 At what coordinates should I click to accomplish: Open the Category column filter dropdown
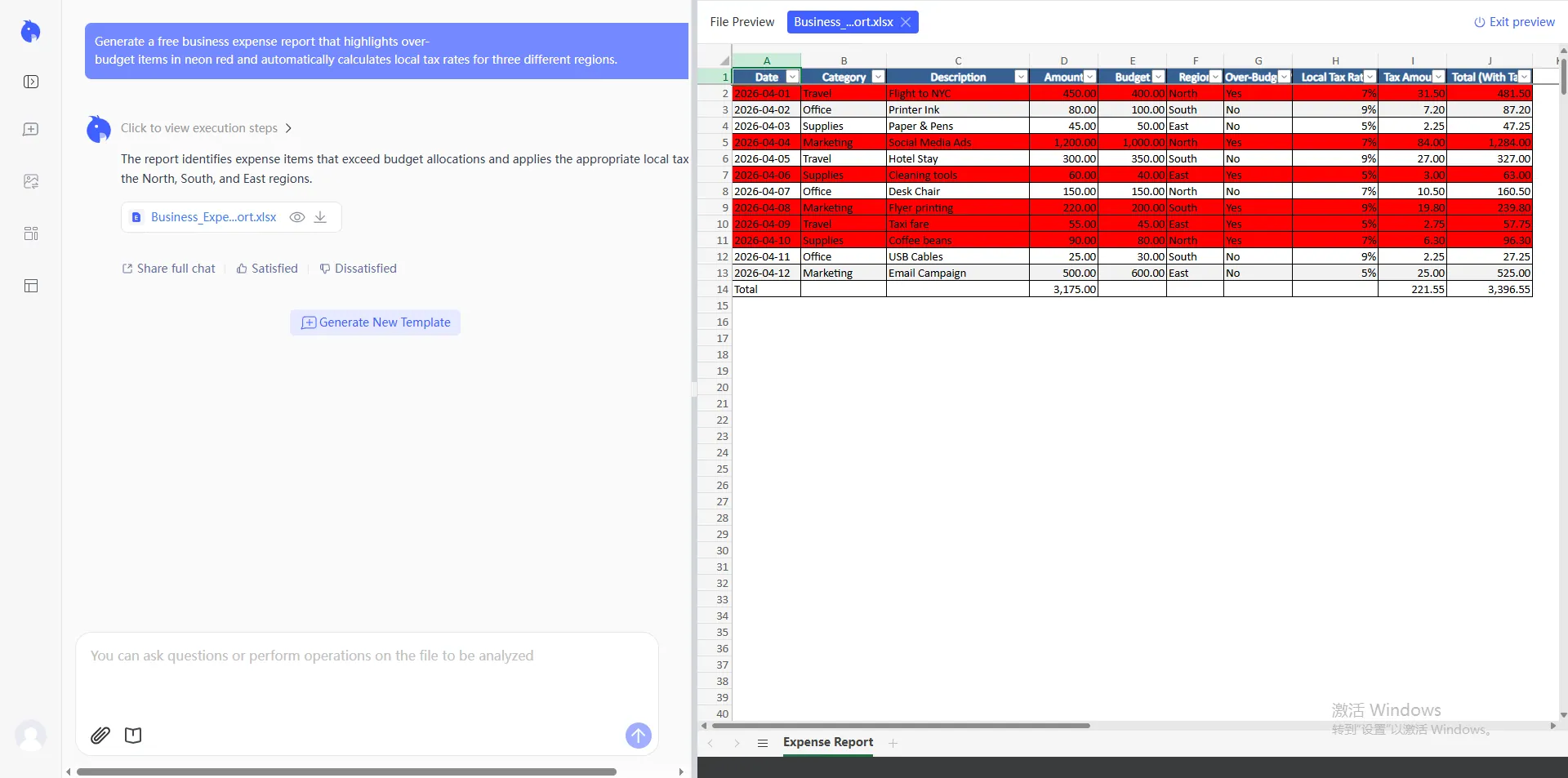tap(878, 77)
